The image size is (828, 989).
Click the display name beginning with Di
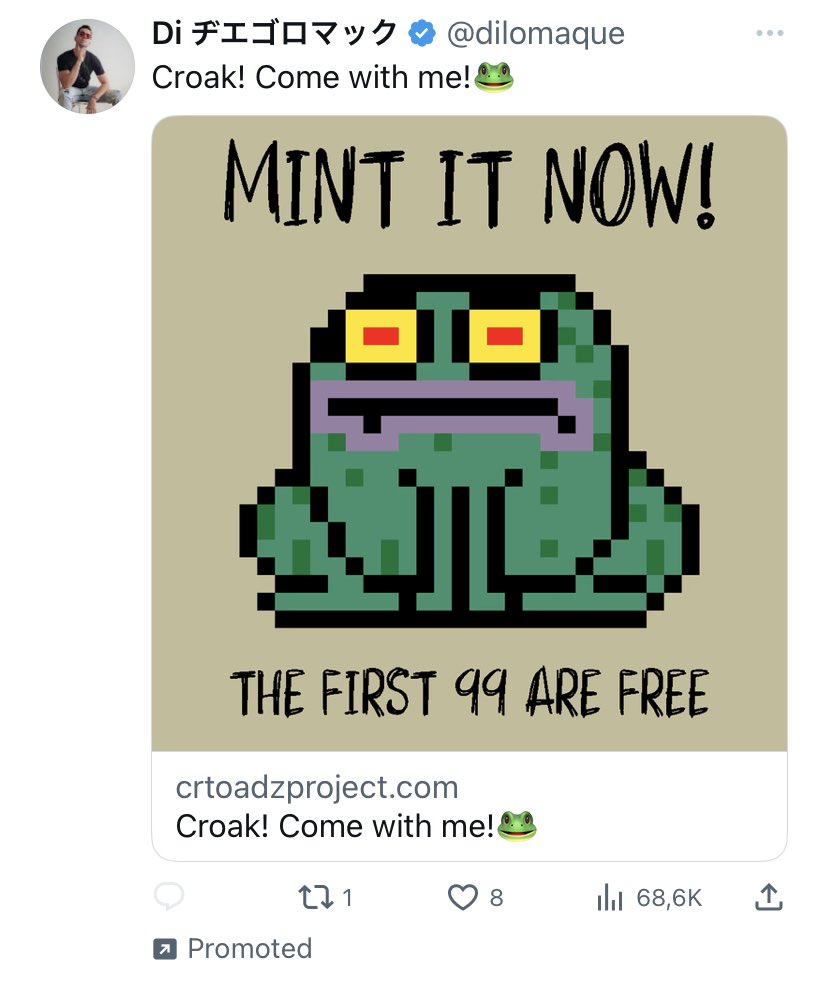274,34
